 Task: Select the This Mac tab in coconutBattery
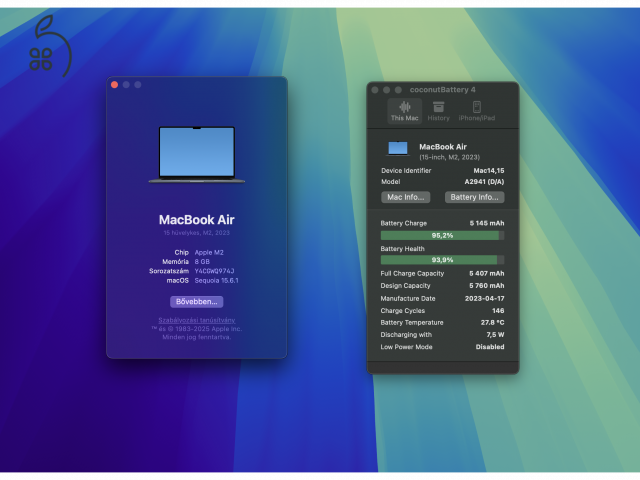tap(404, 111)
